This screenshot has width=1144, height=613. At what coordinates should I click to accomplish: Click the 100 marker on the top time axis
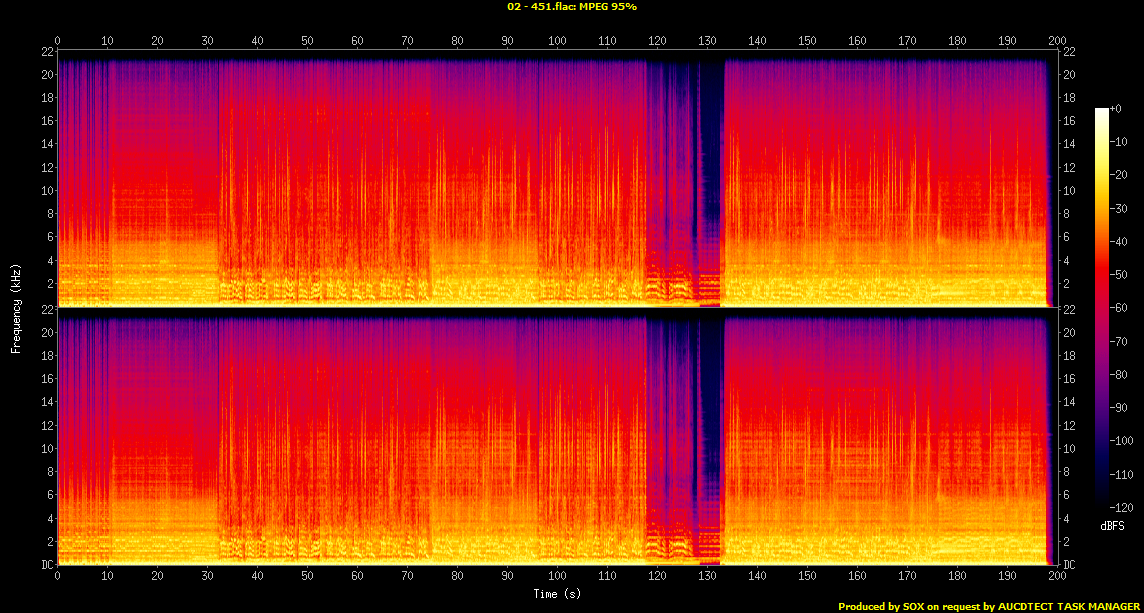(556, 41)
